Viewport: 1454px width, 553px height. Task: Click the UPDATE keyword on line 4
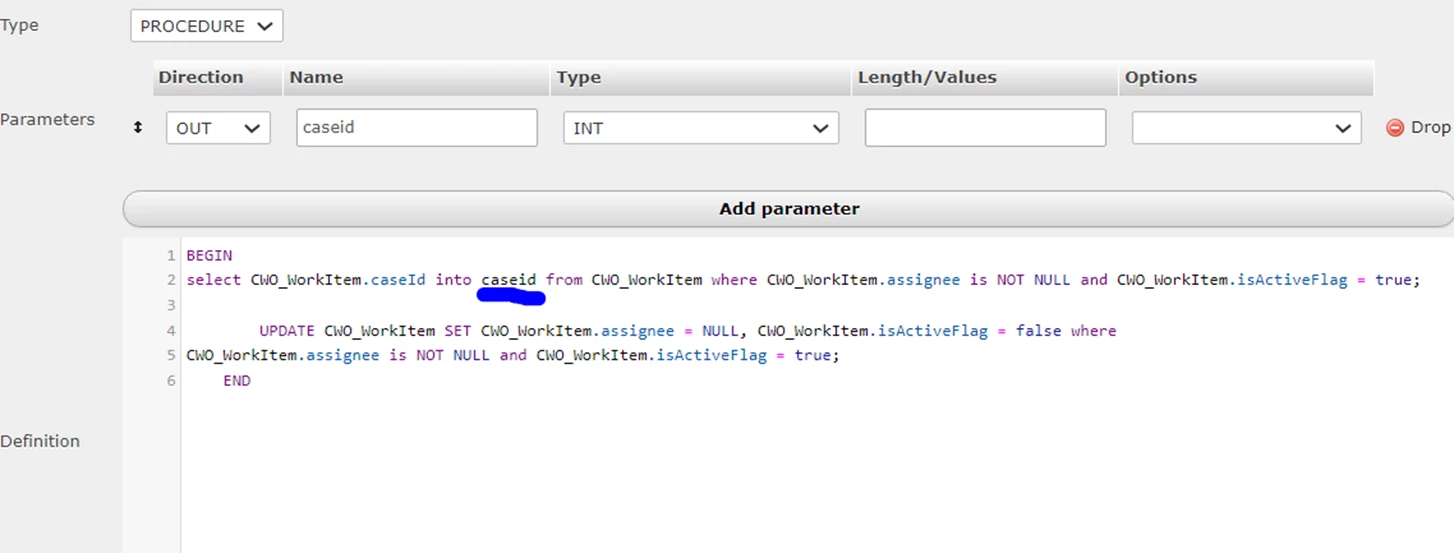point(287,330)
